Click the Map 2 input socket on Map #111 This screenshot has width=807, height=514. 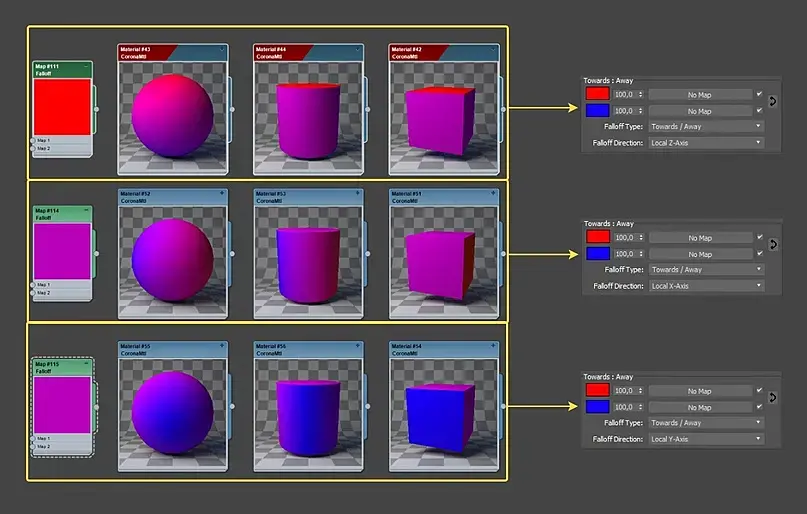point(33,149)
